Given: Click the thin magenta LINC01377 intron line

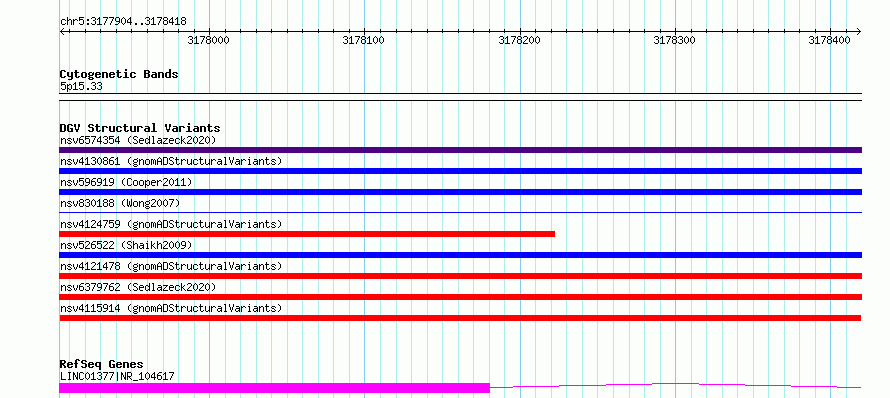Looking at the screenshot, I should coord(675,385).
